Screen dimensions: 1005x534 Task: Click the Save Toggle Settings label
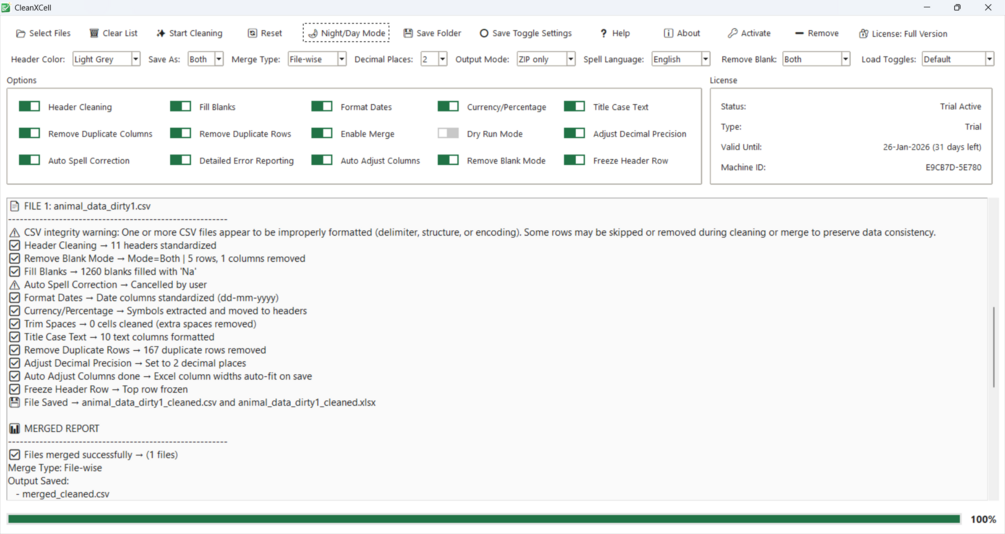532,33
